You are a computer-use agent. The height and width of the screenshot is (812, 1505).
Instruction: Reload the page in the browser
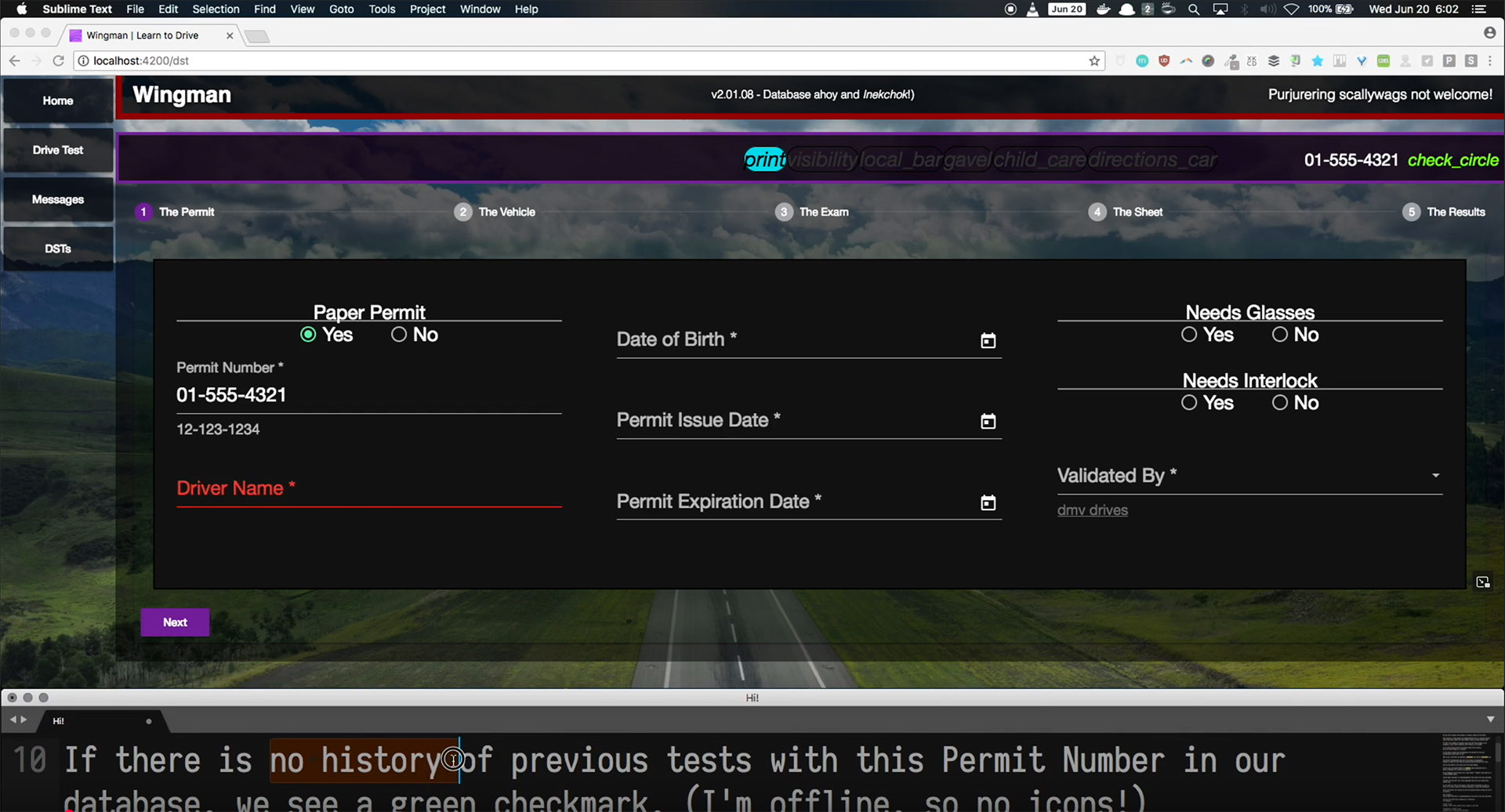pos(58,61)
